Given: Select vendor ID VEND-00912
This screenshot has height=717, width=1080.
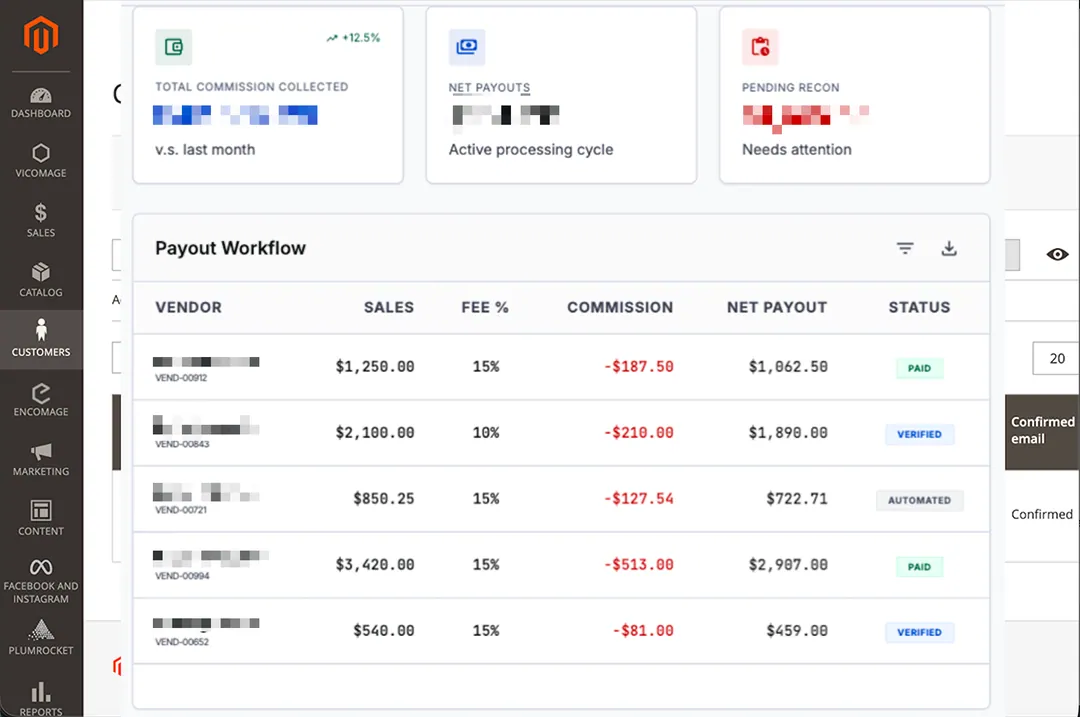Looking at the screenshot, I should point(181,377).
